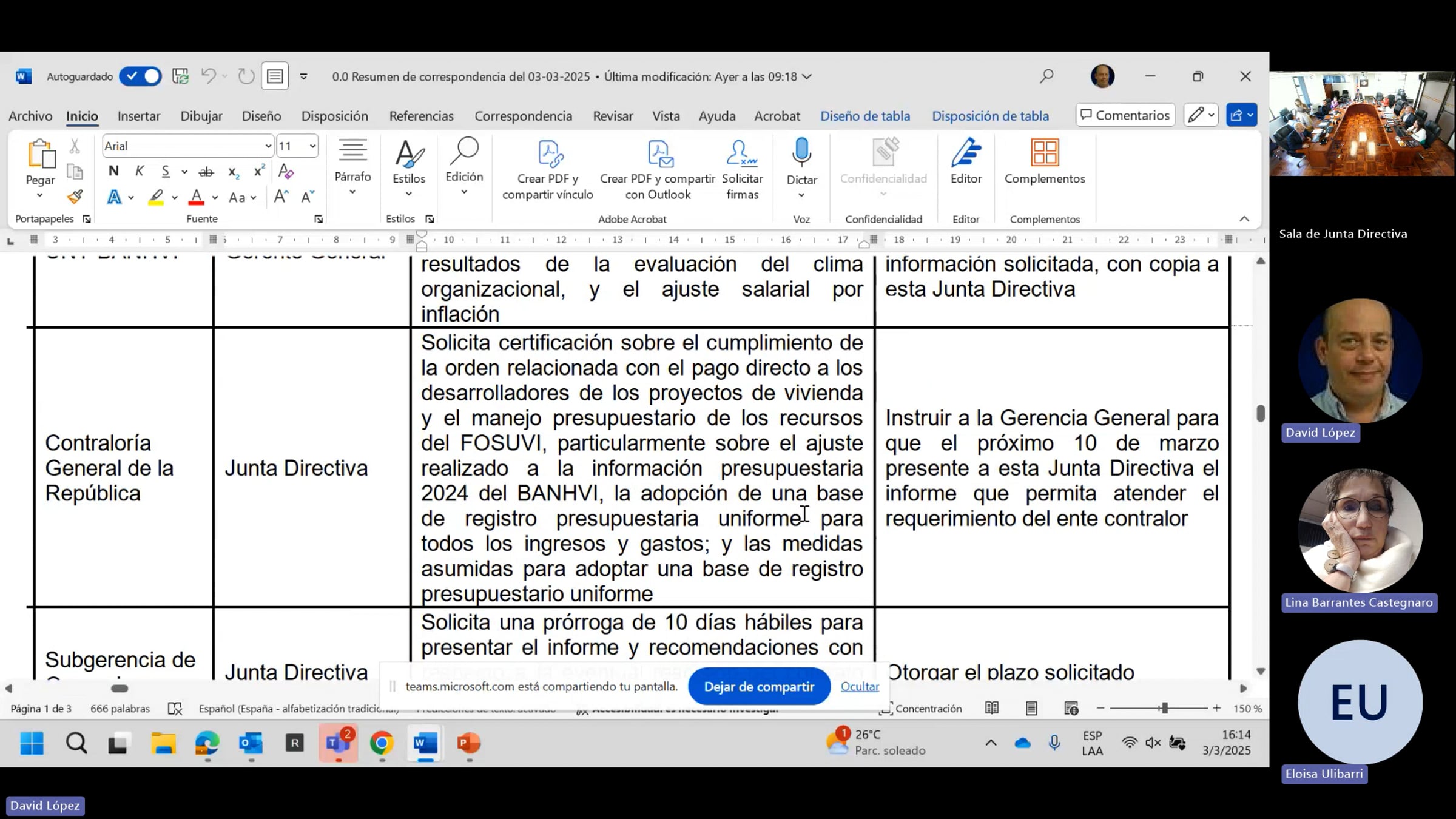
Task: Open the Fuente dialog launcher
Action: pyautogui.click(x=318, y=219)
